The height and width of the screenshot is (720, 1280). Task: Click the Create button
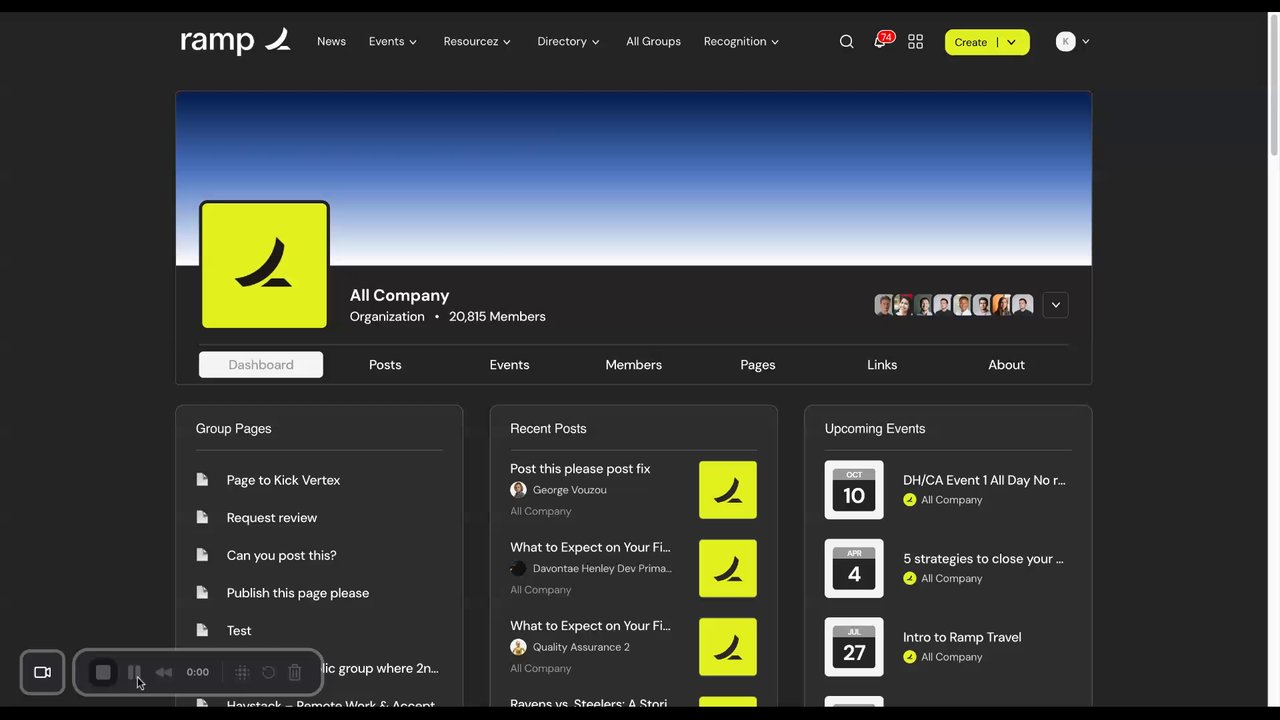click(970, 42)
